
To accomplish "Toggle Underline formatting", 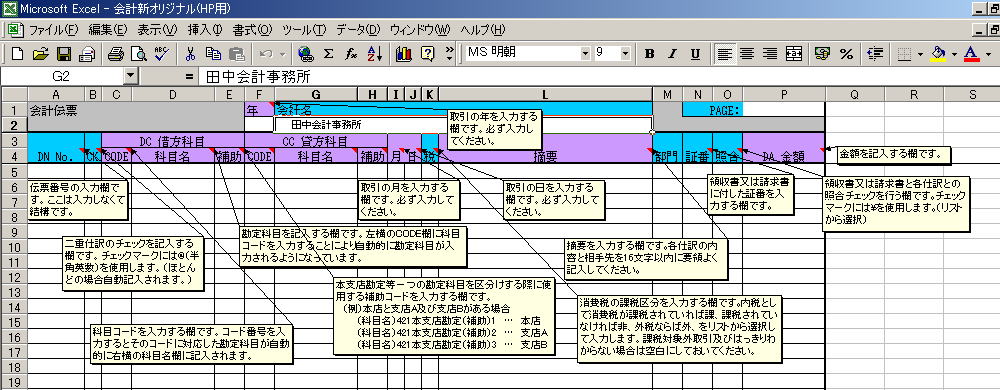I will pos(695,54).
